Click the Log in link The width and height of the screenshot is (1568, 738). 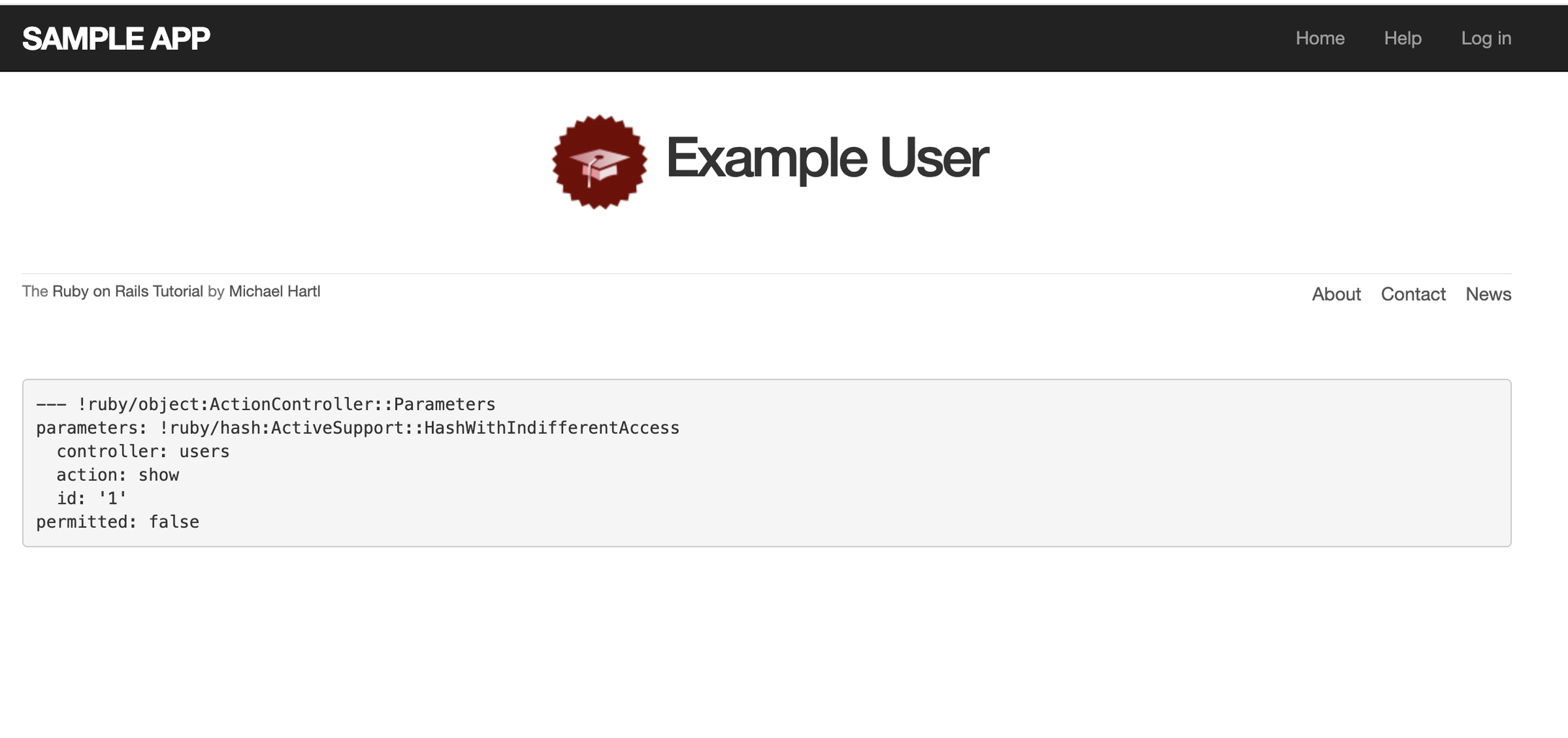click(x=1486, y=38)
